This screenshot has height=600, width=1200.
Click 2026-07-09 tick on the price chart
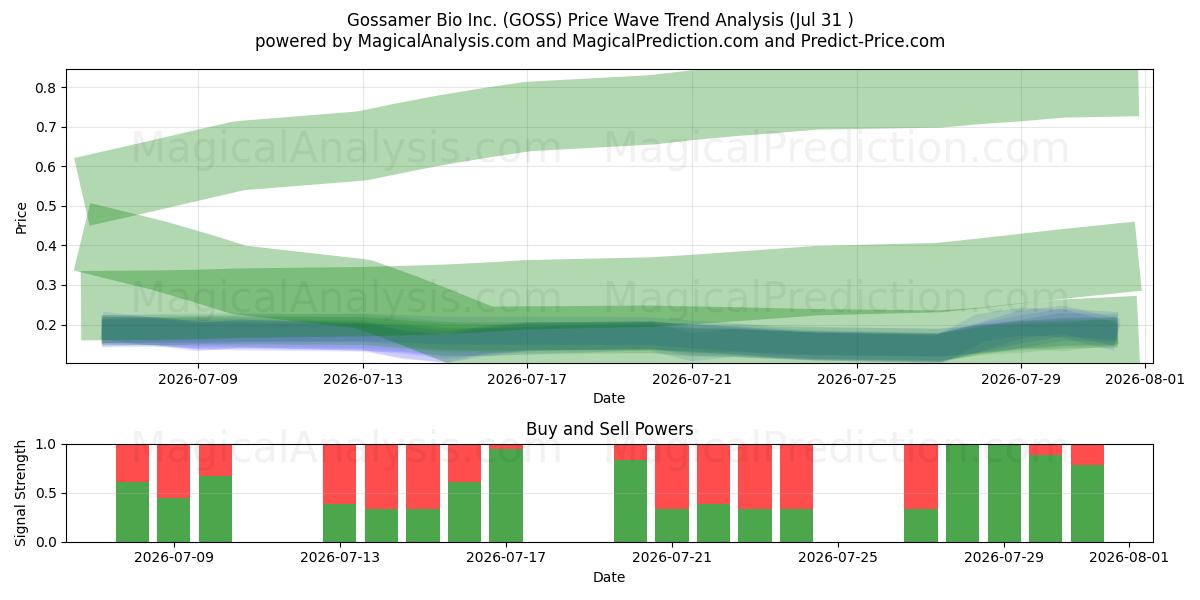[198, 379]
